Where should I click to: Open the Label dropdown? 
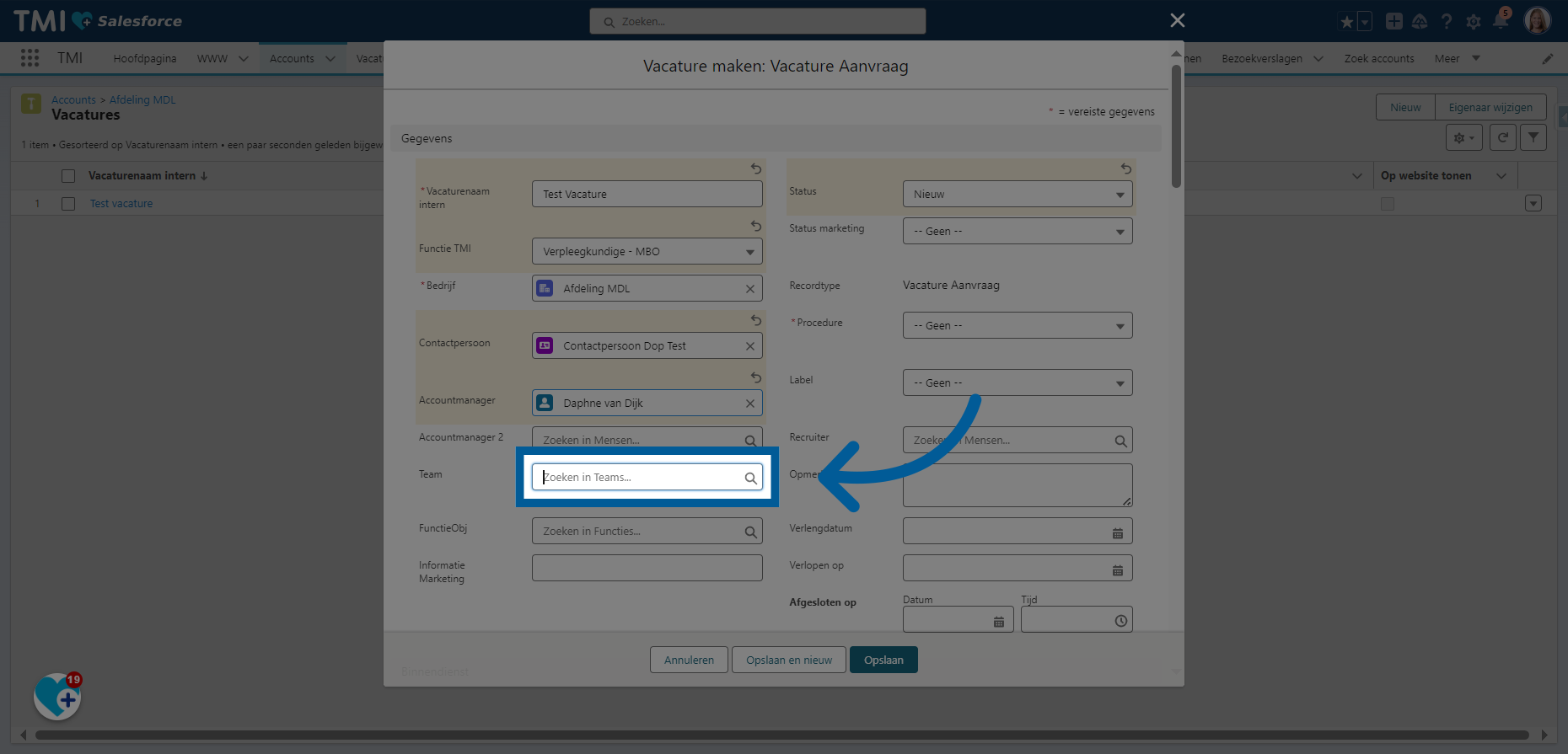[1018, 382]
